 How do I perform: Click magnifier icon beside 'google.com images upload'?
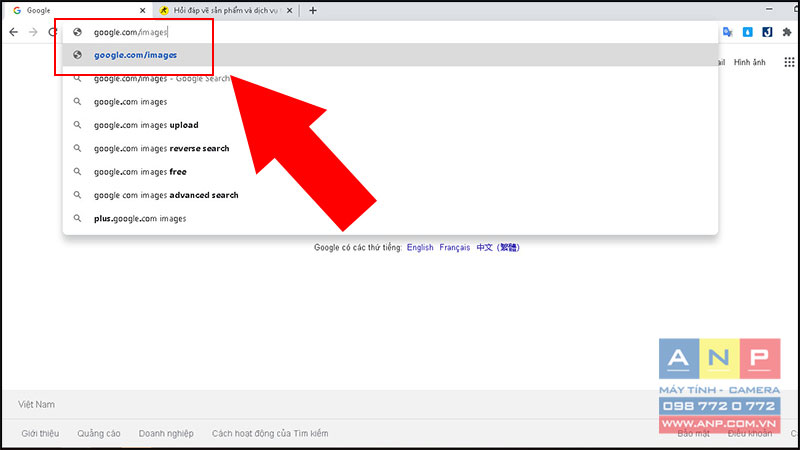[77, 125]
